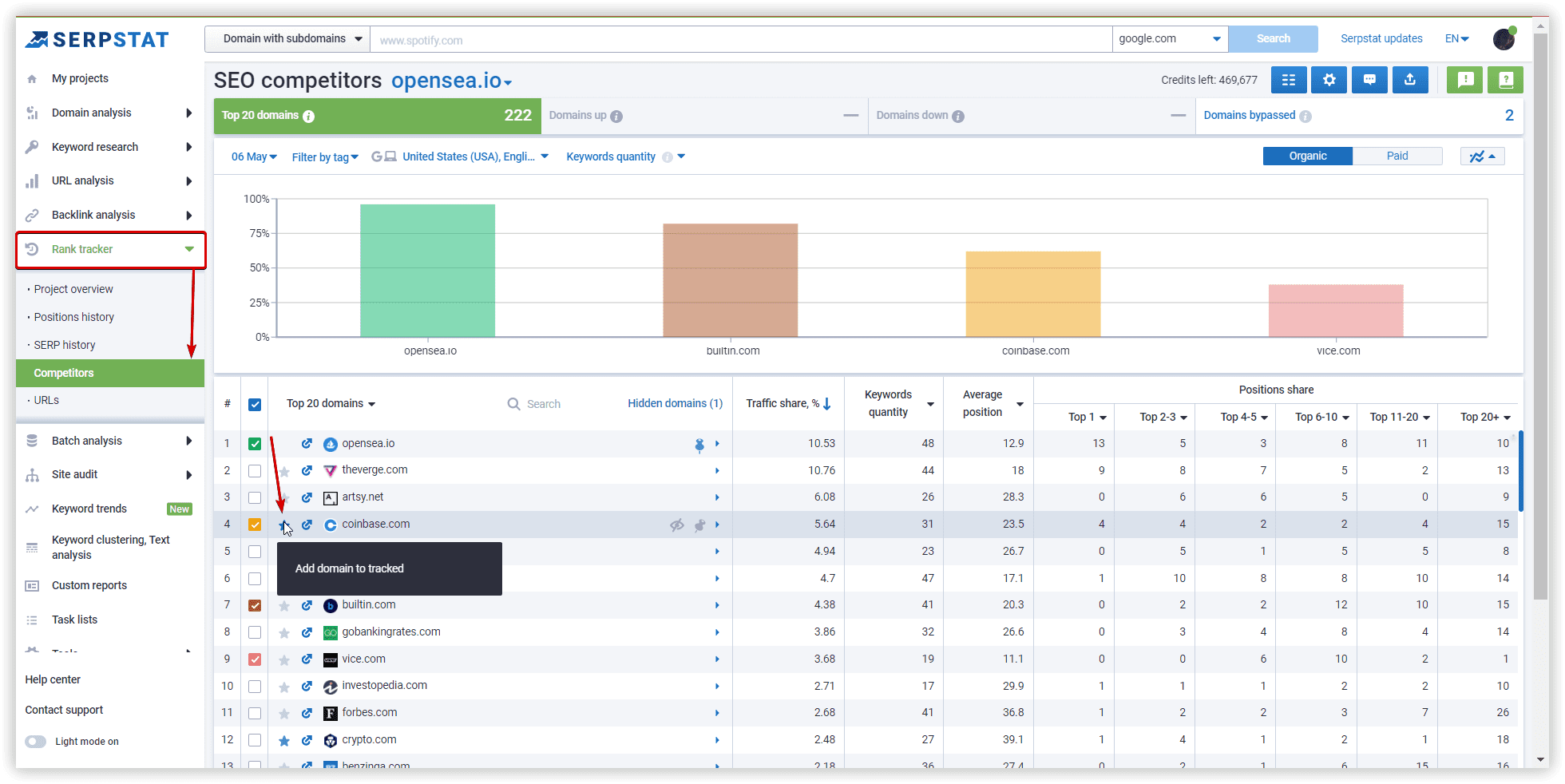Check the artsy.net row checkbox
The height and width of the screenshot is (784, 1565).
255,497
